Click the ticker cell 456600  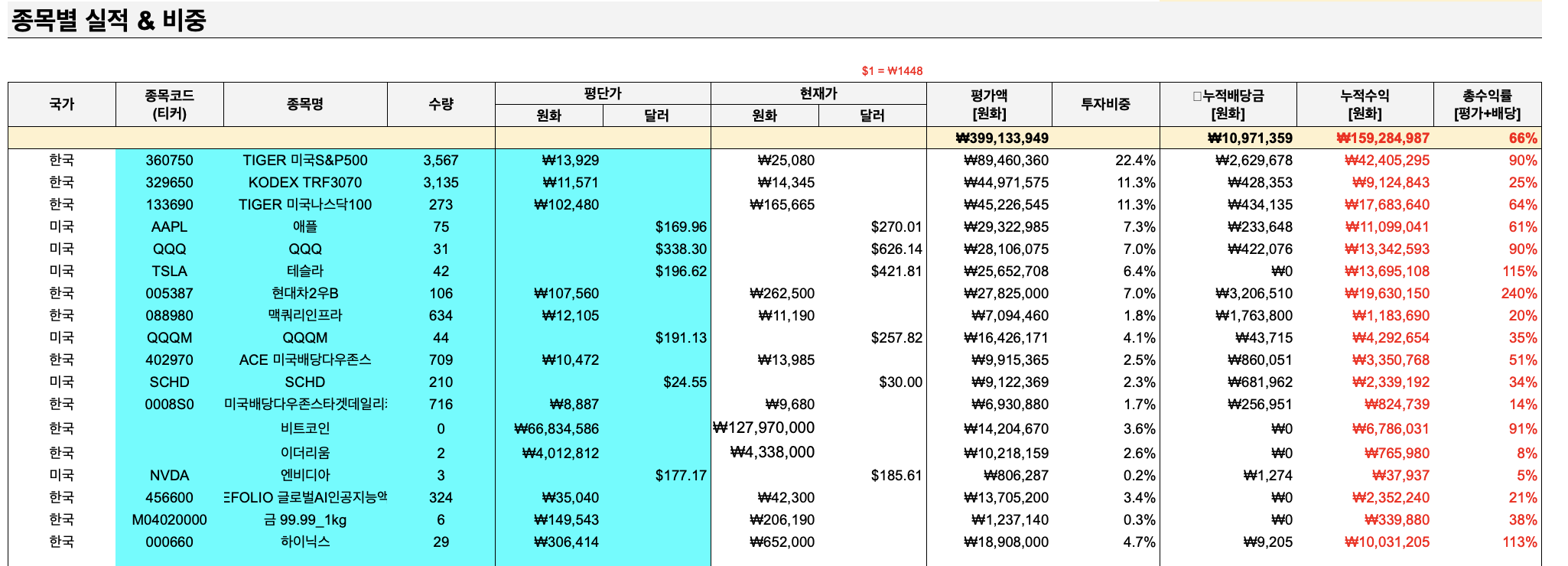point(170,498)
